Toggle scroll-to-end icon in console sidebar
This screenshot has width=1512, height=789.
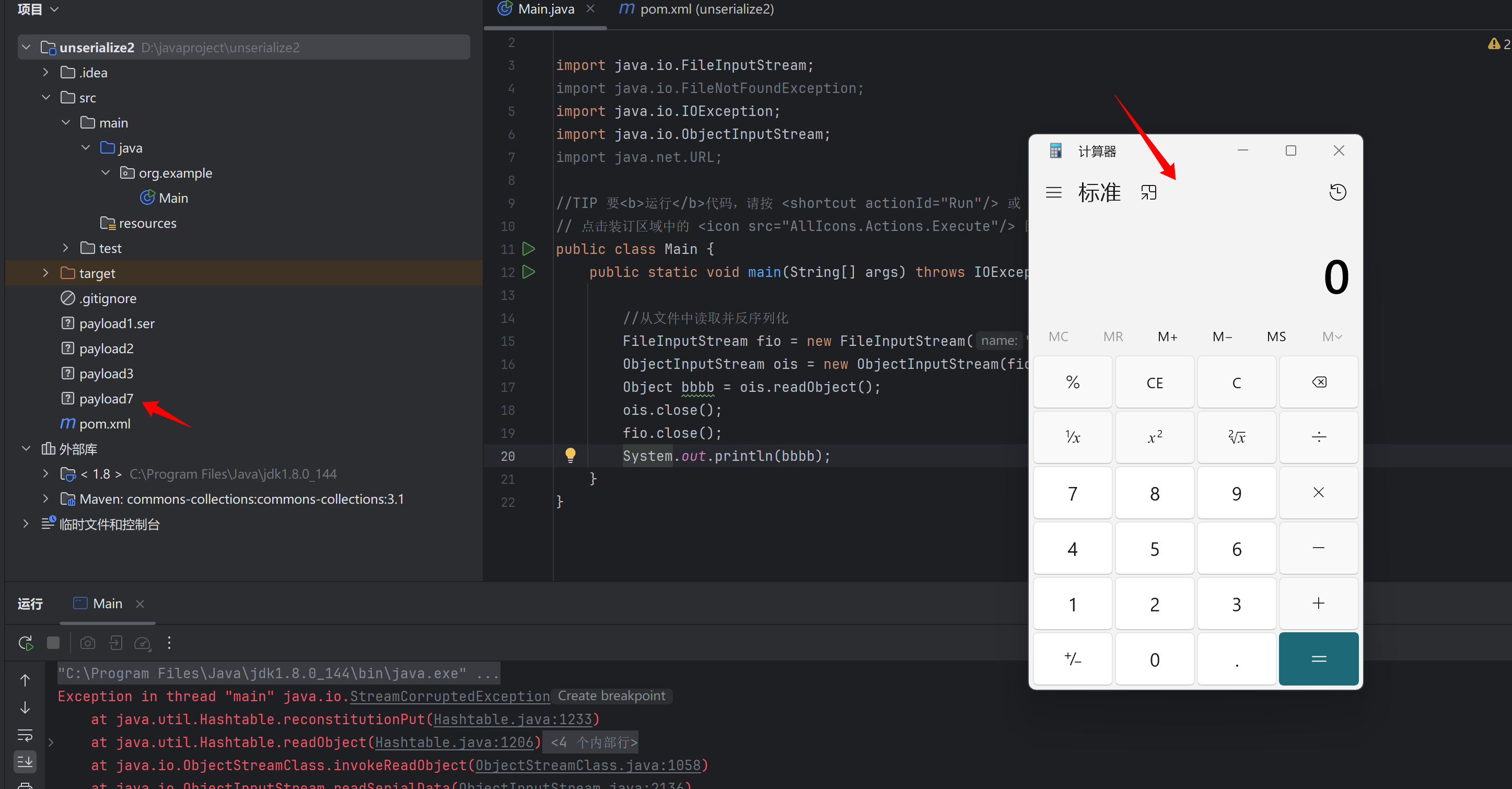tap(25, 762)
